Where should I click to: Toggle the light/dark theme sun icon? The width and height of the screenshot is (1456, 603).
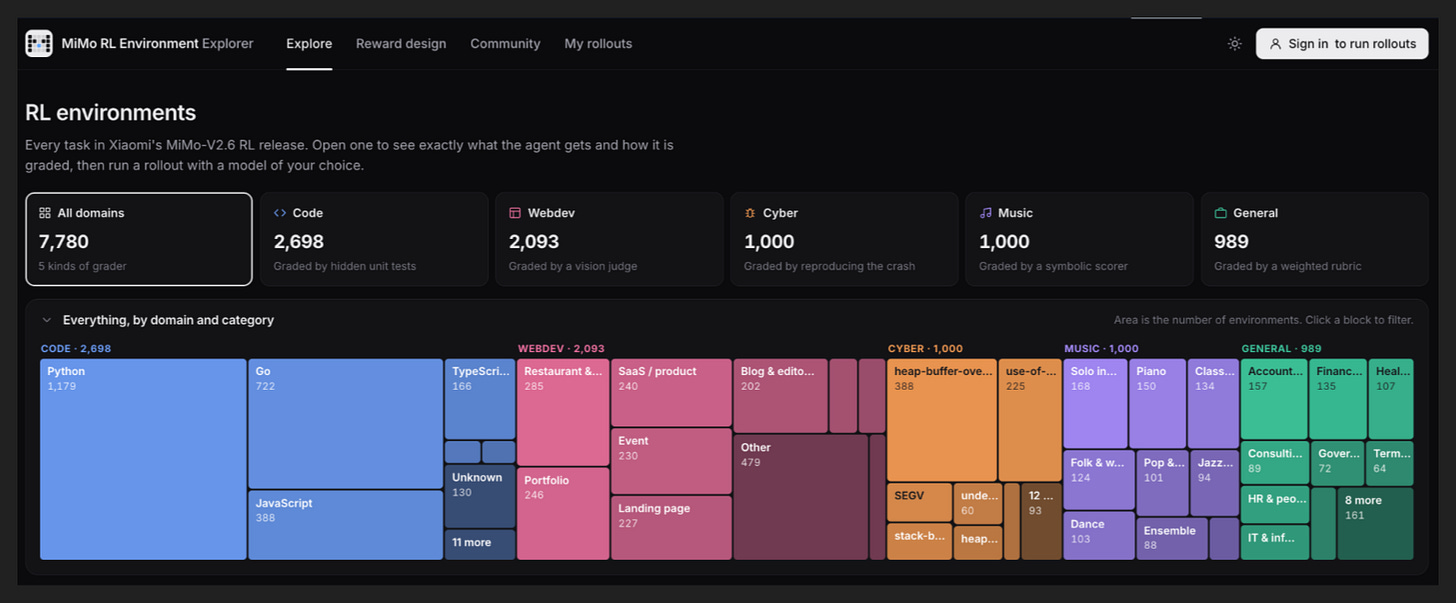[x=1235, y=44]
